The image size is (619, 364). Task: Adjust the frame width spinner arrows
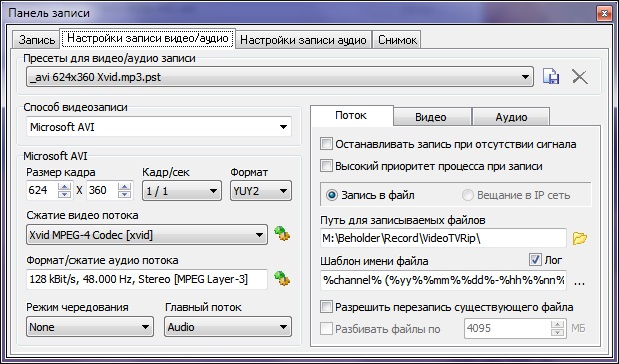point(64,190)
